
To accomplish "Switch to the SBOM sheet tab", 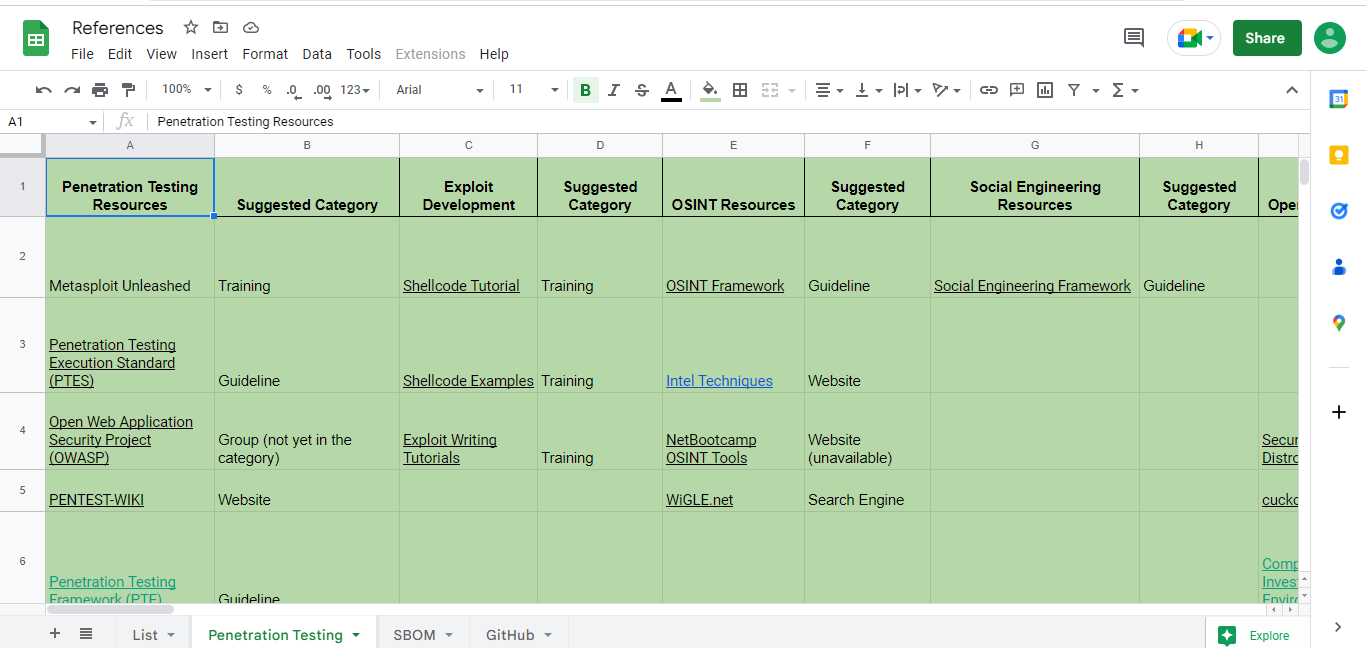I will pyautogui.click(x=423, y=635).
